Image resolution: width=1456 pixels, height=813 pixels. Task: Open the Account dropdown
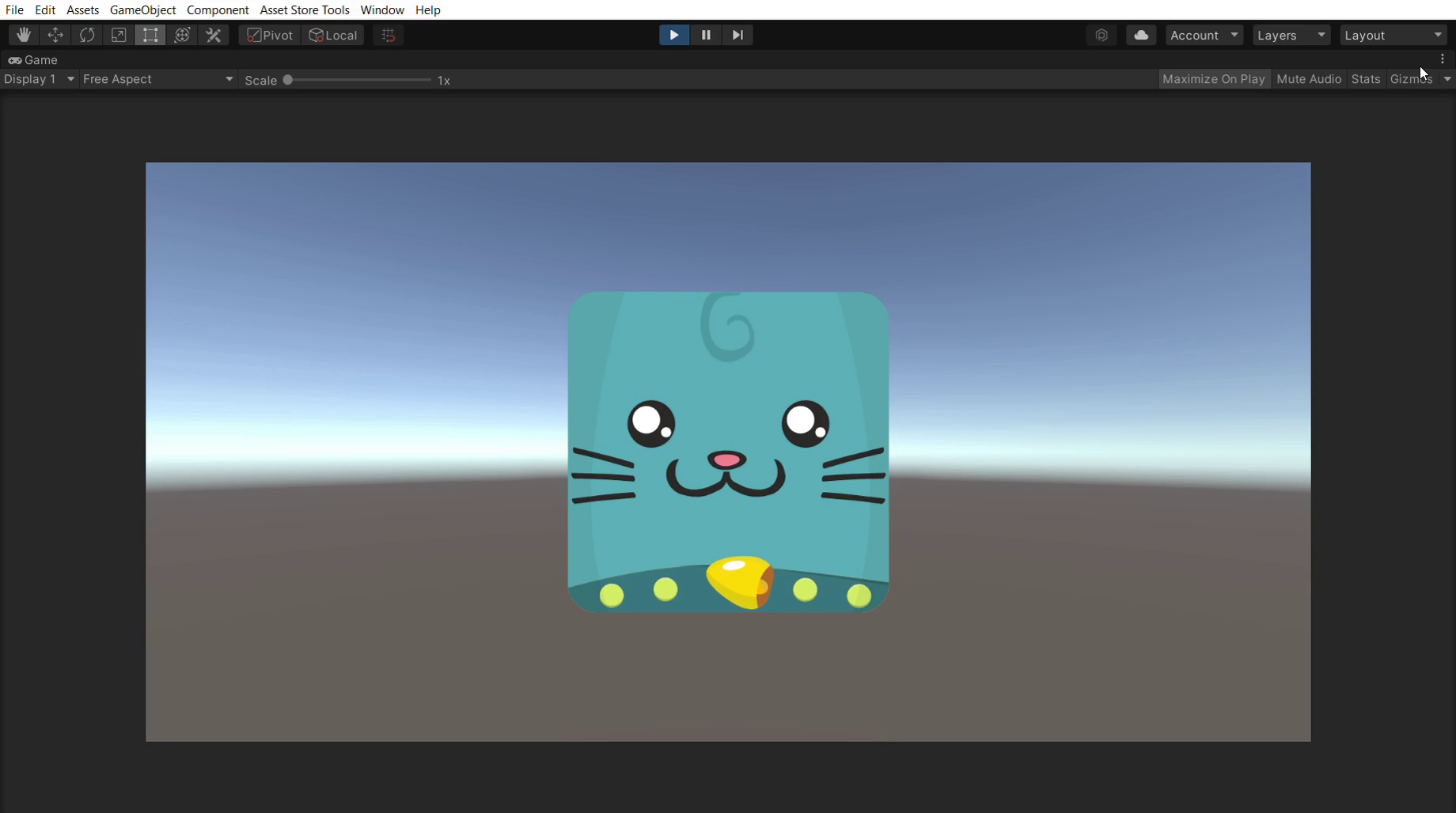pyautogui.click(x=1204, y=35)
